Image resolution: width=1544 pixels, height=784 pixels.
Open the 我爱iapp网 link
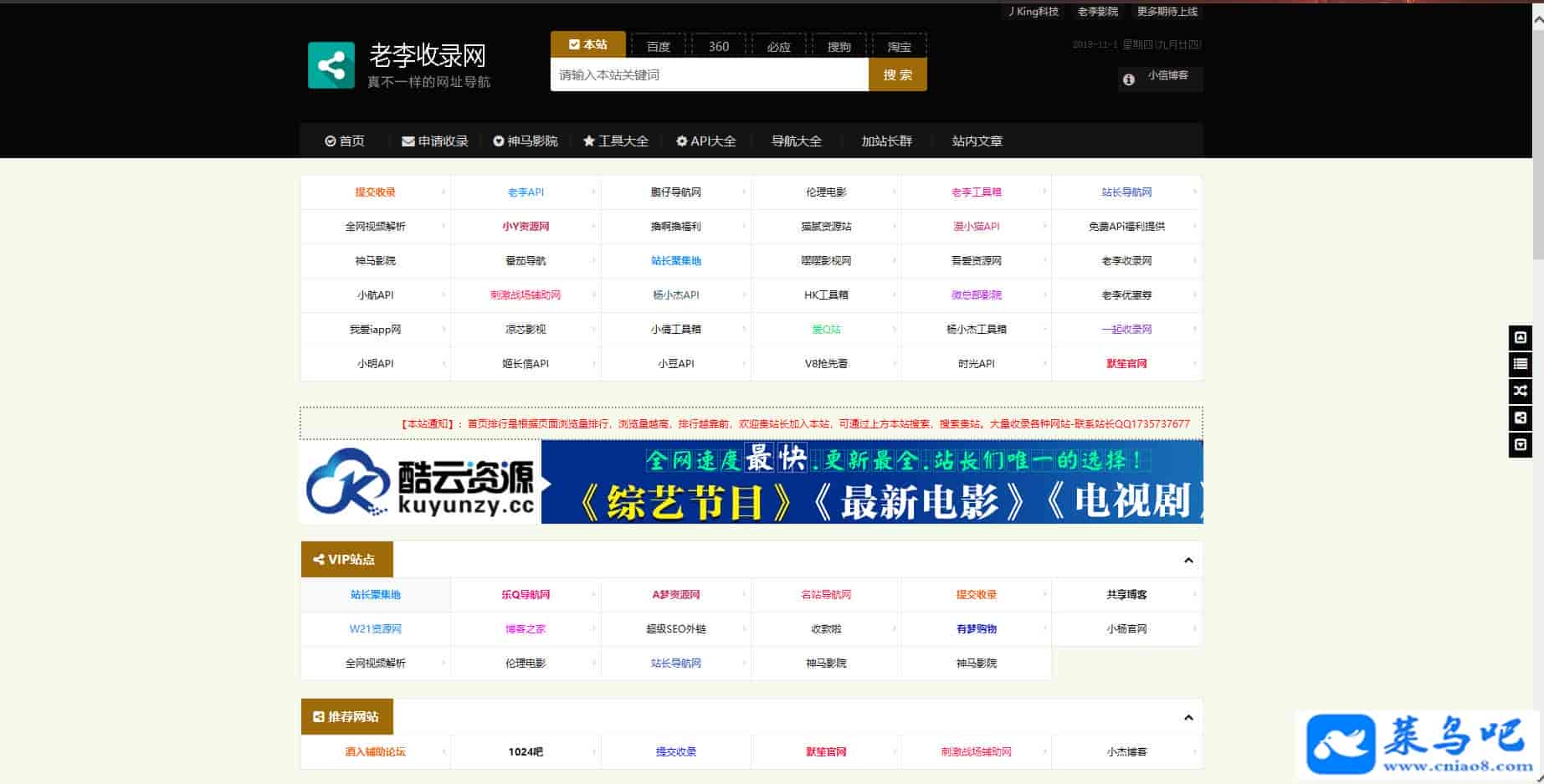(x=375, y=330)
